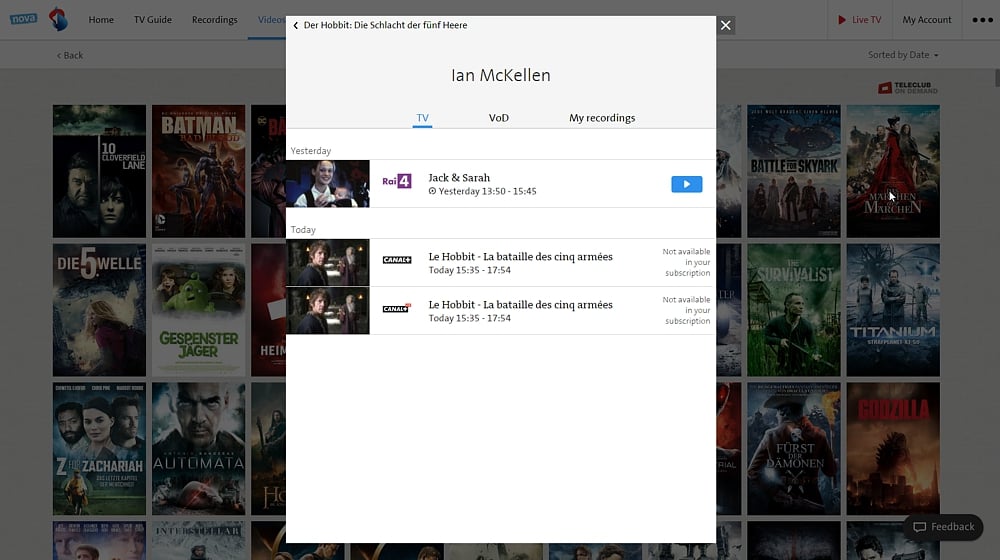
Task: Open Home in navigation bar
Action: pos(101,20)
